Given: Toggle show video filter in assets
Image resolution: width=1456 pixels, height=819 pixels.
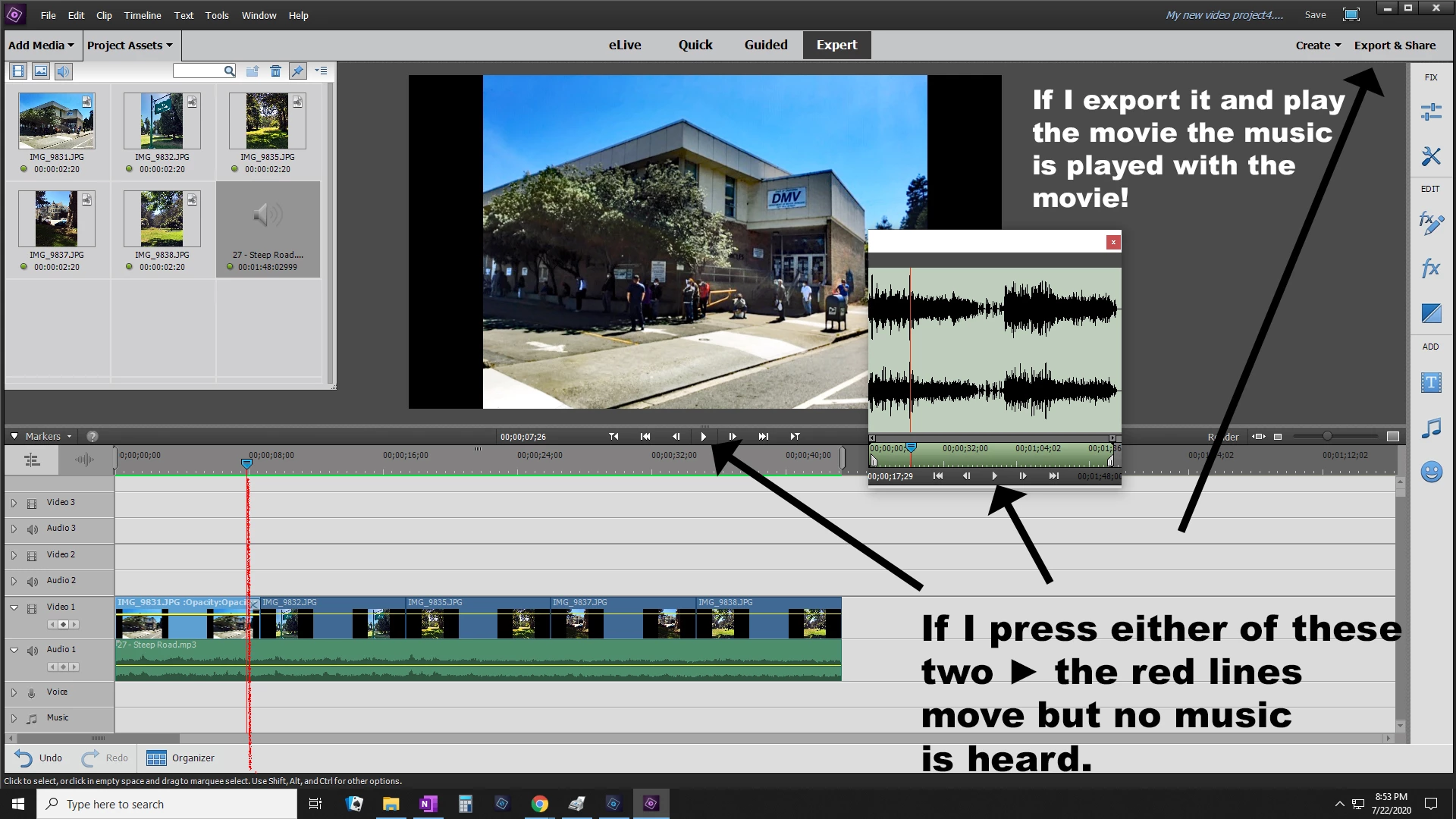Looking at the screenshot, I should tap(18, 71).
